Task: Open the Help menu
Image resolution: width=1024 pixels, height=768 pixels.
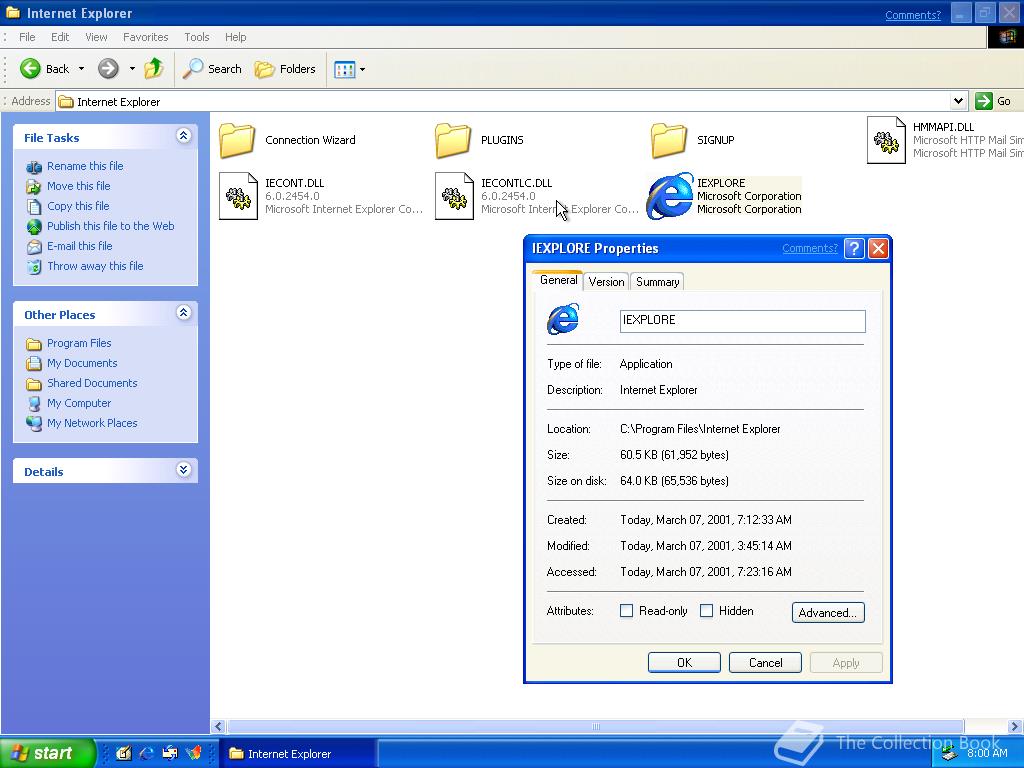Action: coord(236,37)
